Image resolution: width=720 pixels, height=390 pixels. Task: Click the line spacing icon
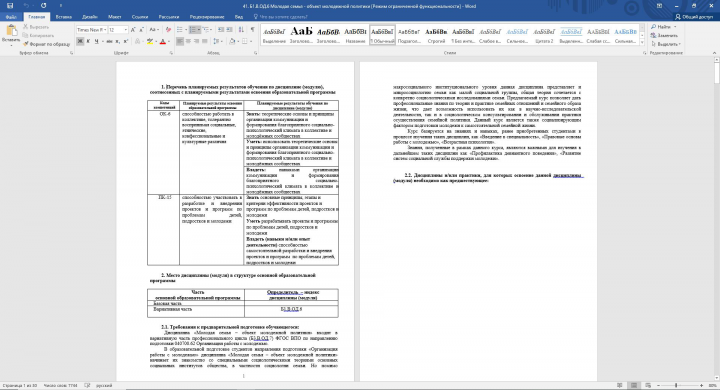217,41
